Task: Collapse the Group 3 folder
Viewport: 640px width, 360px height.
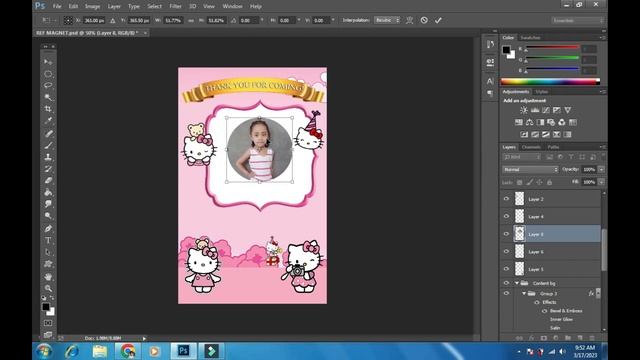Action: (524, 293)
